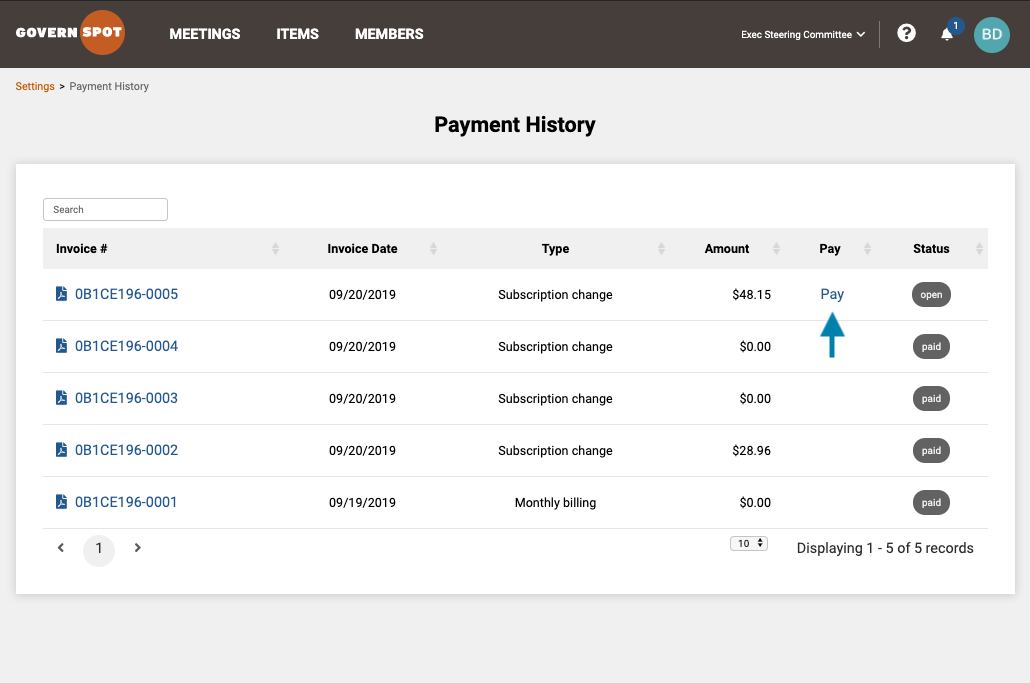This screenshot has width=1030, height=683.
Task: Click the Type column header
Action: [555, 248]
